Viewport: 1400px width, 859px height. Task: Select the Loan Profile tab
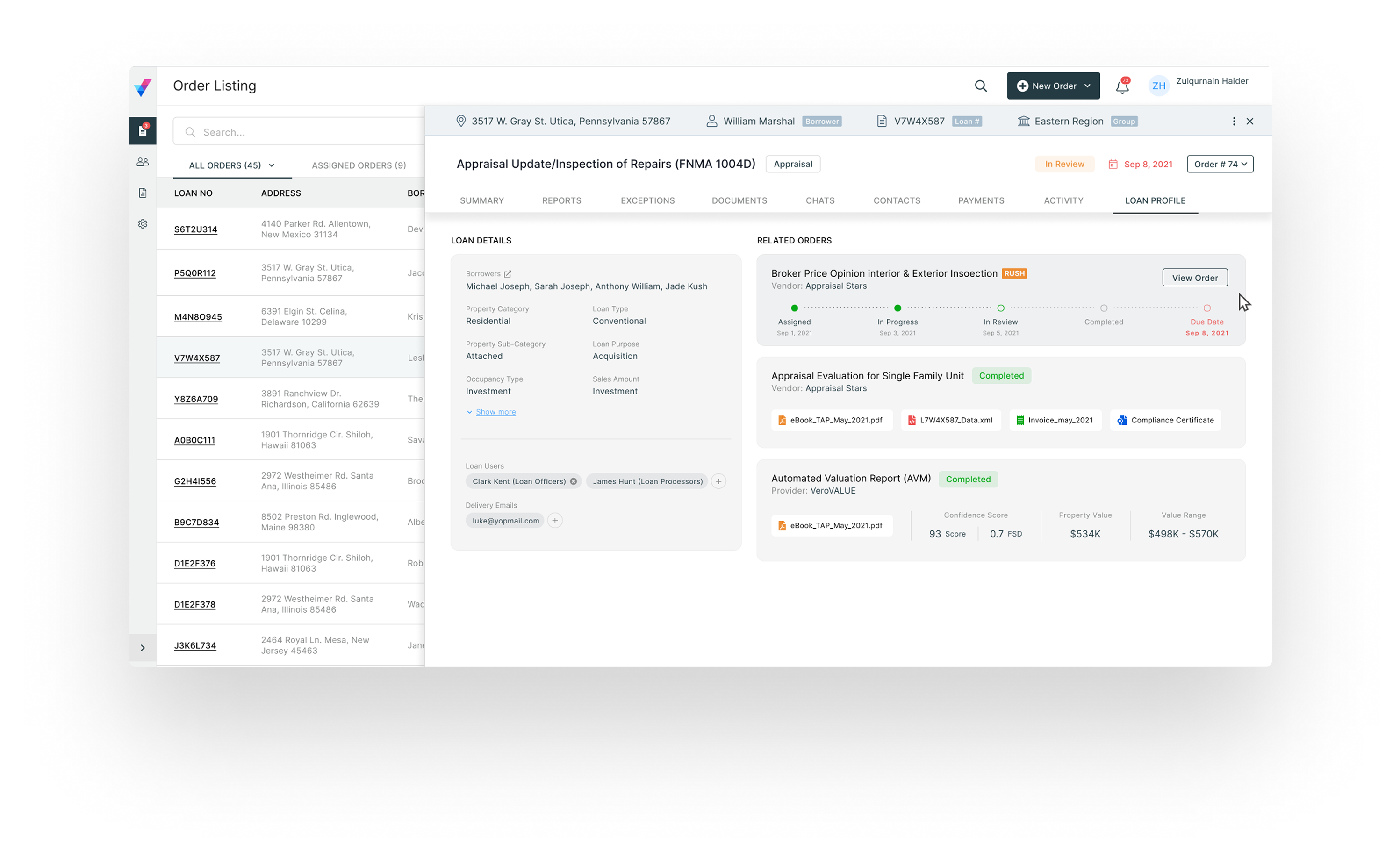tap(1155, 200)
